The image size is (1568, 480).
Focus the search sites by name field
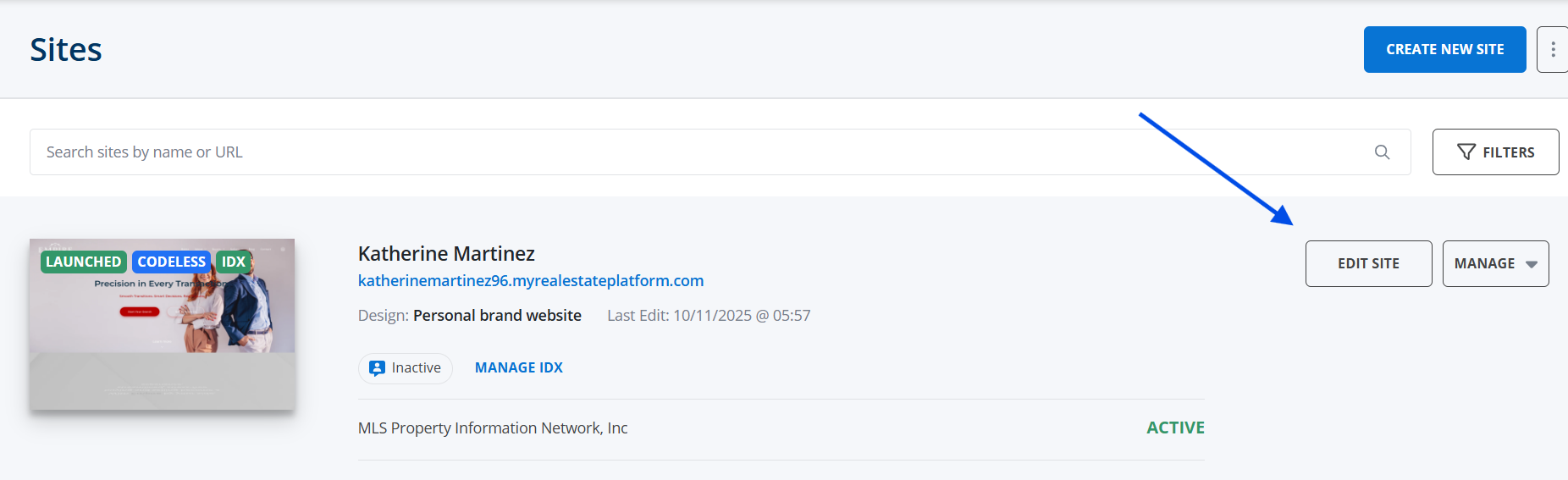pyautogui.click(x=677, y=152)
